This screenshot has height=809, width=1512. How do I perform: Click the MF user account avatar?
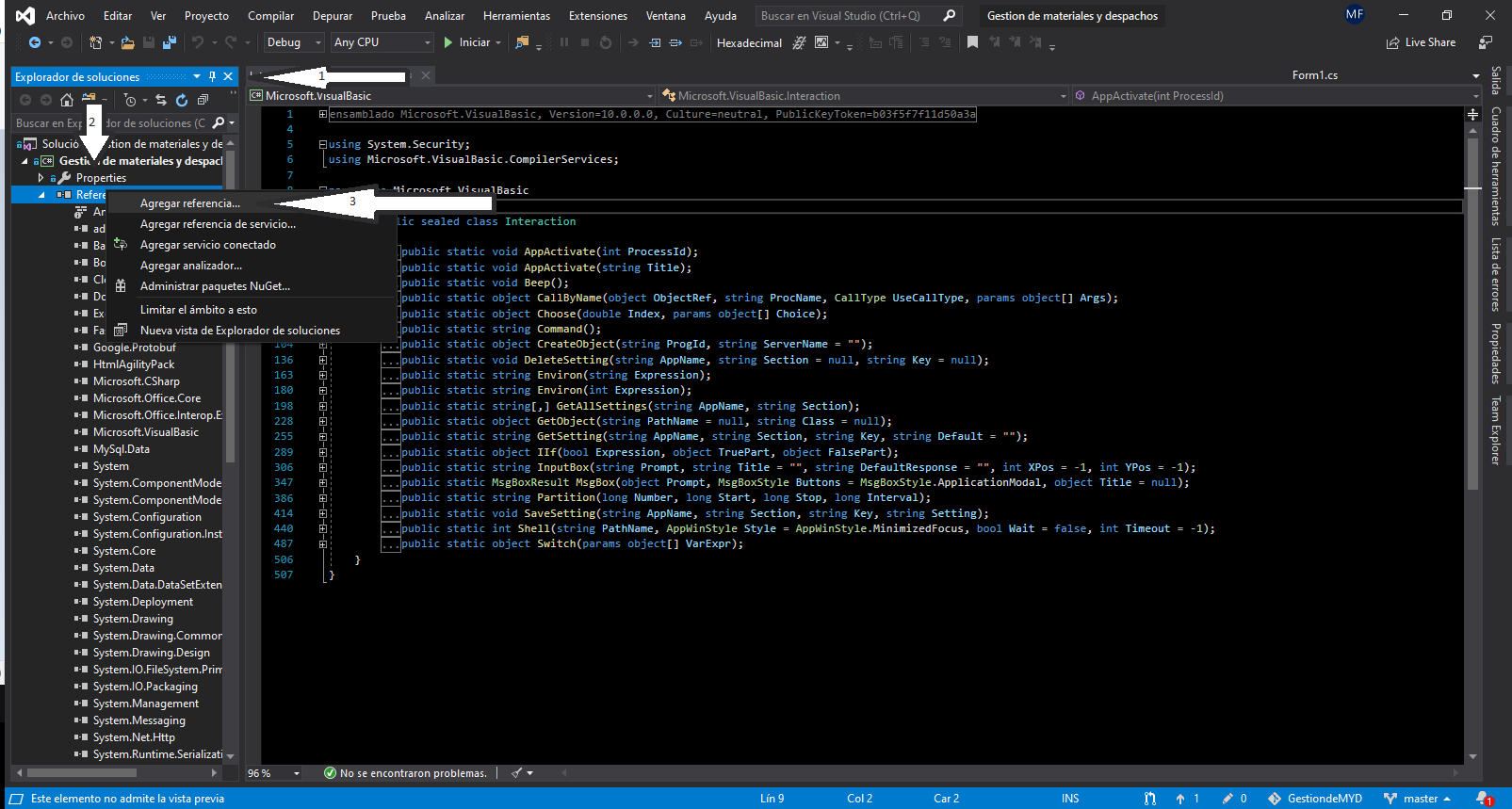(x=1355, y=15)
